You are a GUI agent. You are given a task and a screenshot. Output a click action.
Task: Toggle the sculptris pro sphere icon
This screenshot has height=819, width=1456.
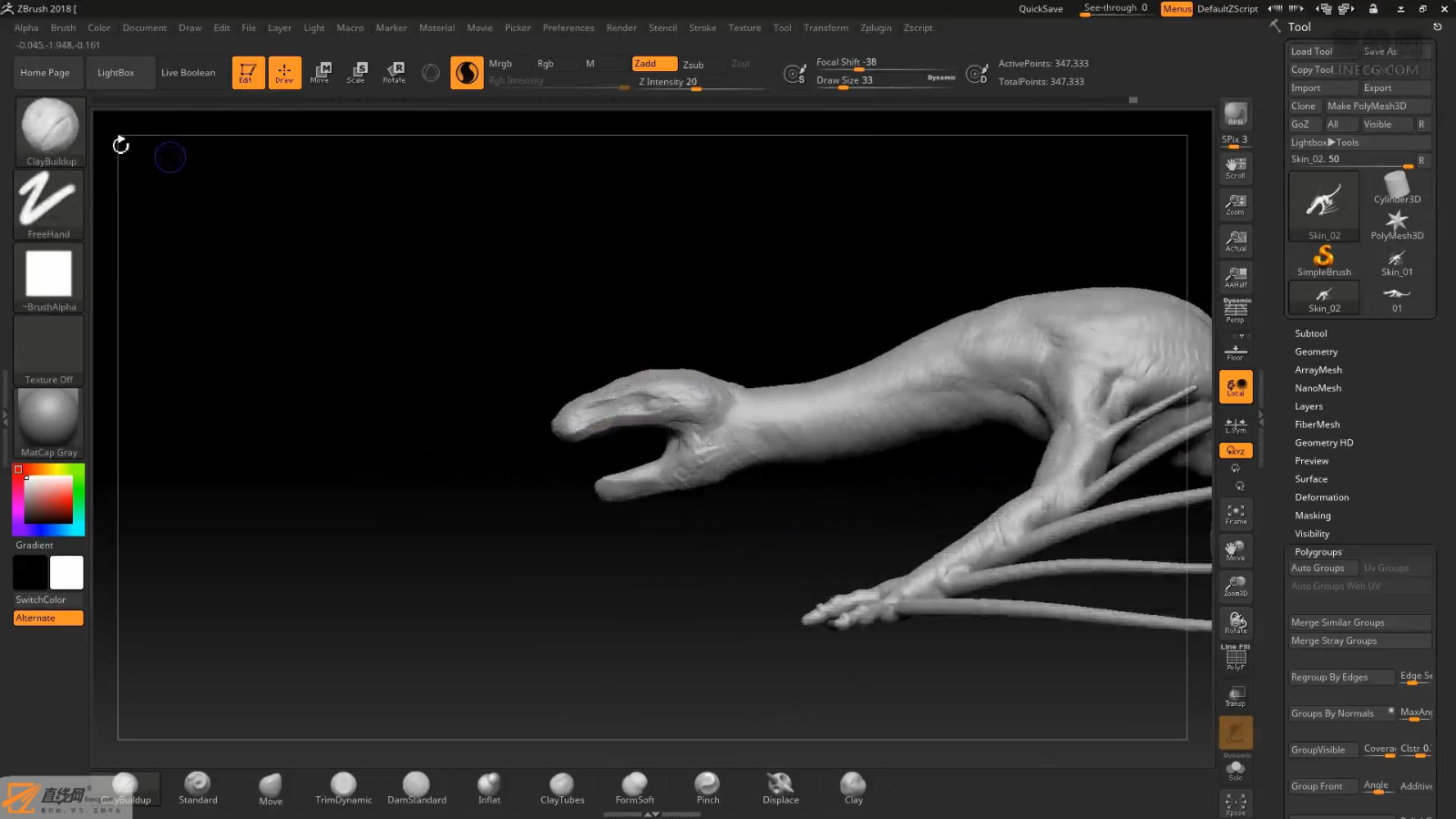pyautogui.click(x=431, y=73)
